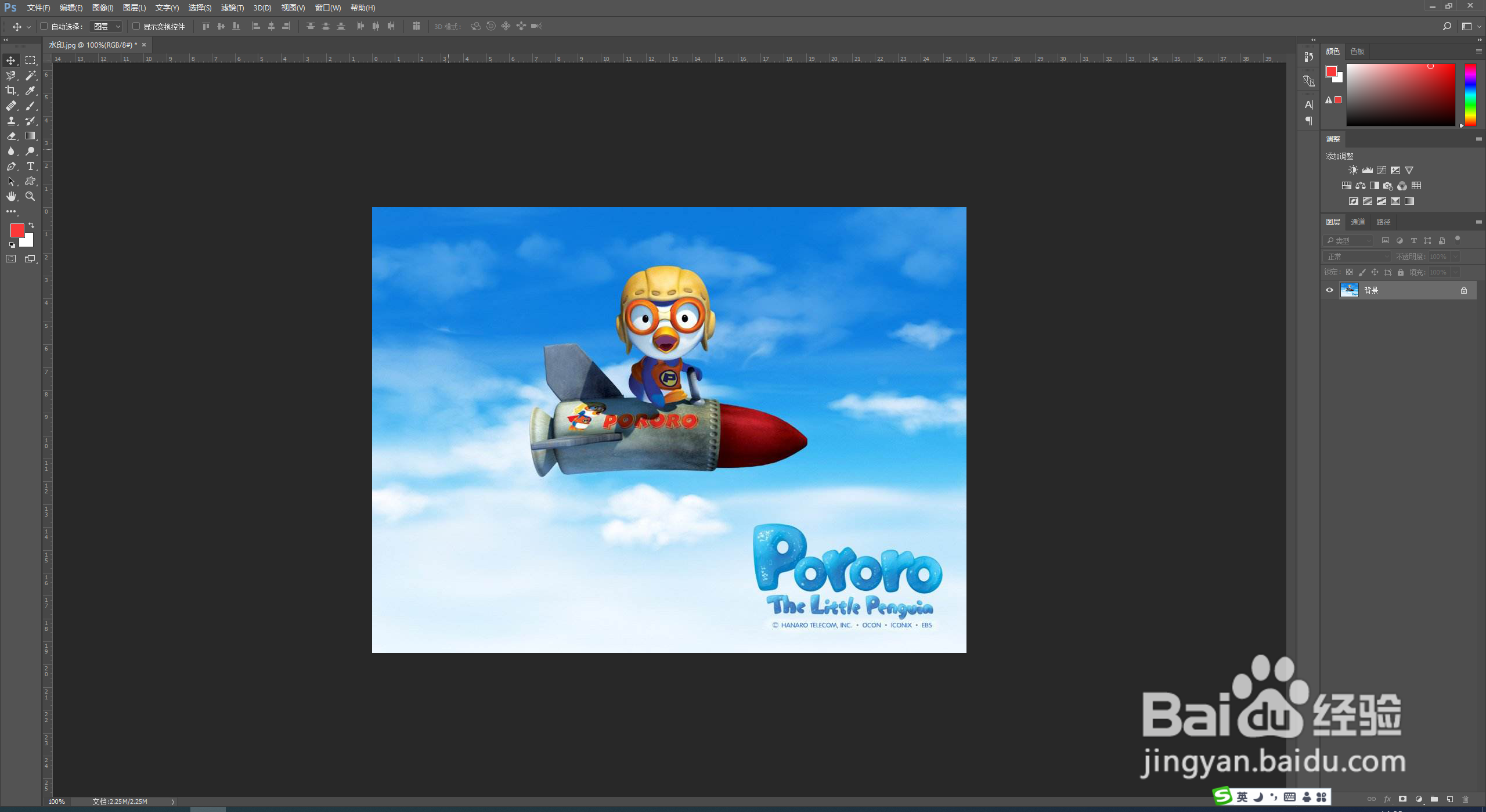Open the 滤镜(T) menu
Viewport: 1486px width, 812px height.
[232, 8]
